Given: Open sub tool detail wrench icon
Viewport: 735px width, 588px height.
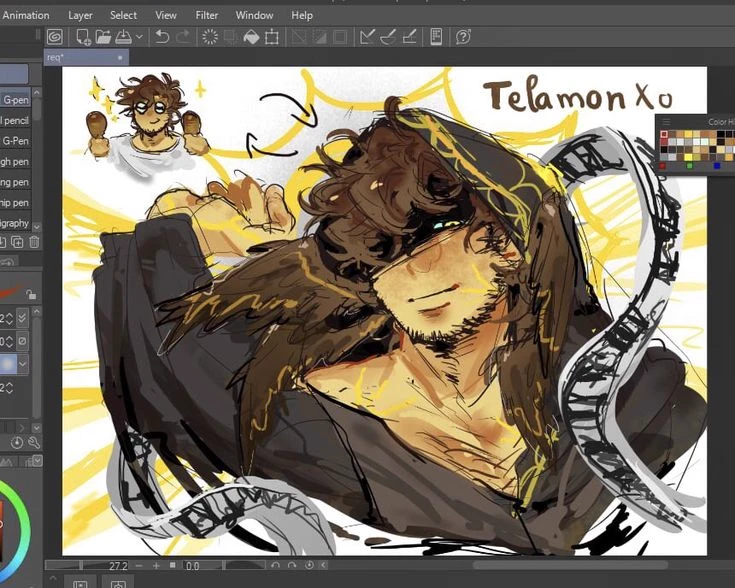Looking at the screenshot, I should (34, 442).
